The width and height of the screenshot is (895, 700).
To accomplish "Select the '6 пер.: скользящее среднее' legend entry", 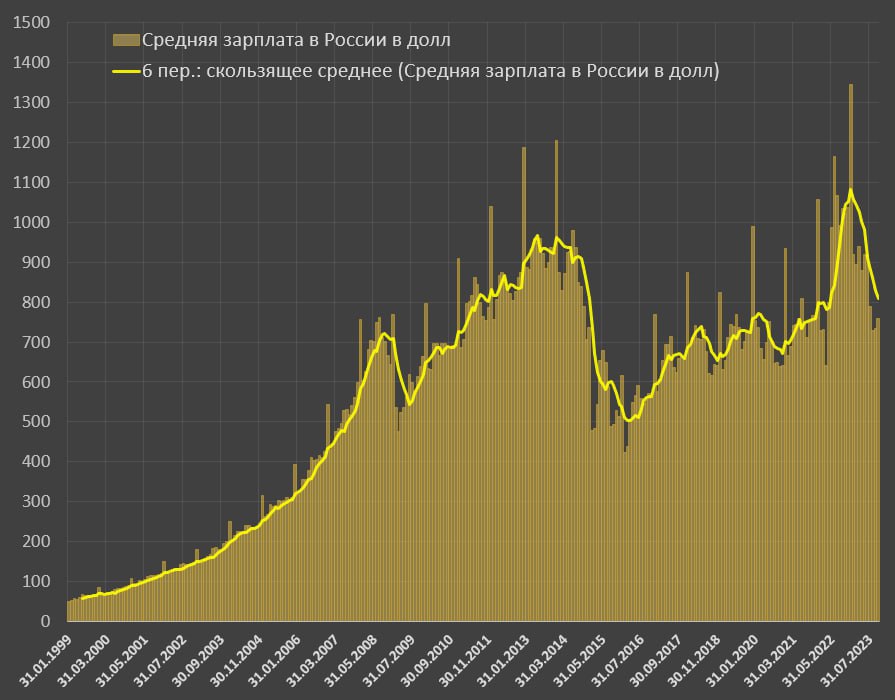I will pyautogui.click(x=430, y=71).
